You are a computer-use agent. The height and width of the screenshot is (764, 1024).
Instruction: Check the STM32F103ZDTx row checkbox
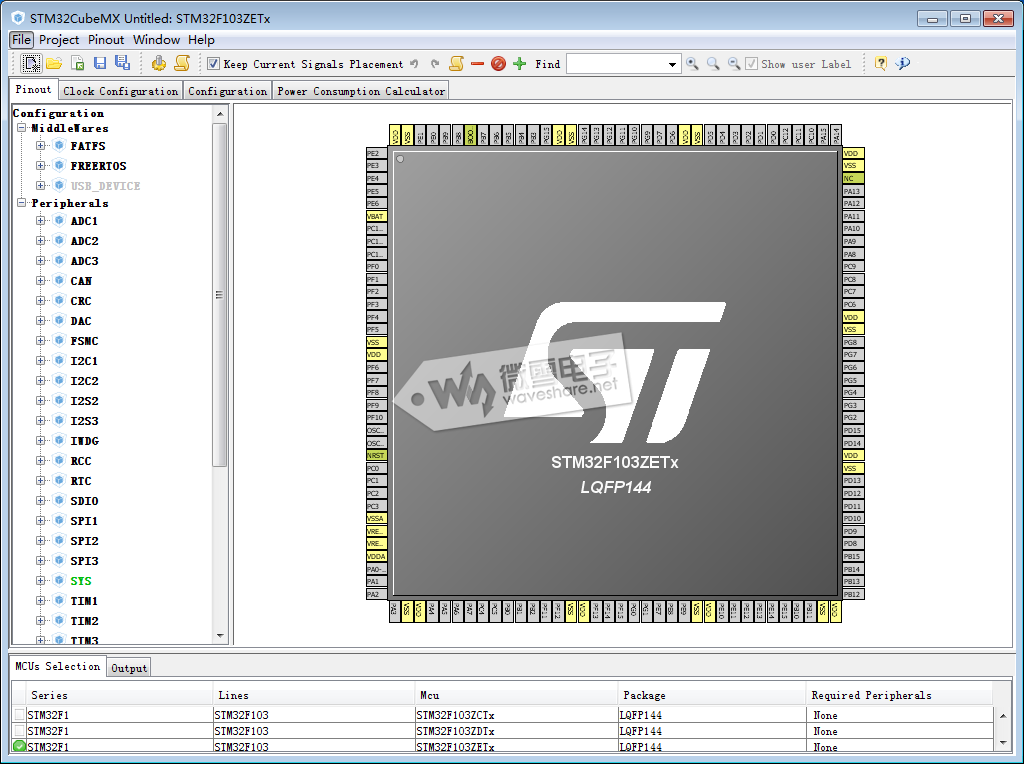pos(20,731)
